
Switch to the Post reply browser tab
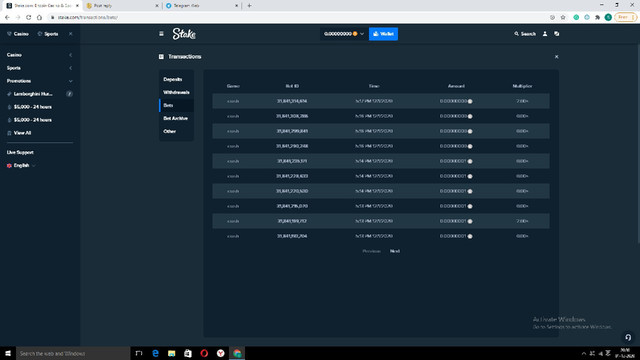coord(122,6)
